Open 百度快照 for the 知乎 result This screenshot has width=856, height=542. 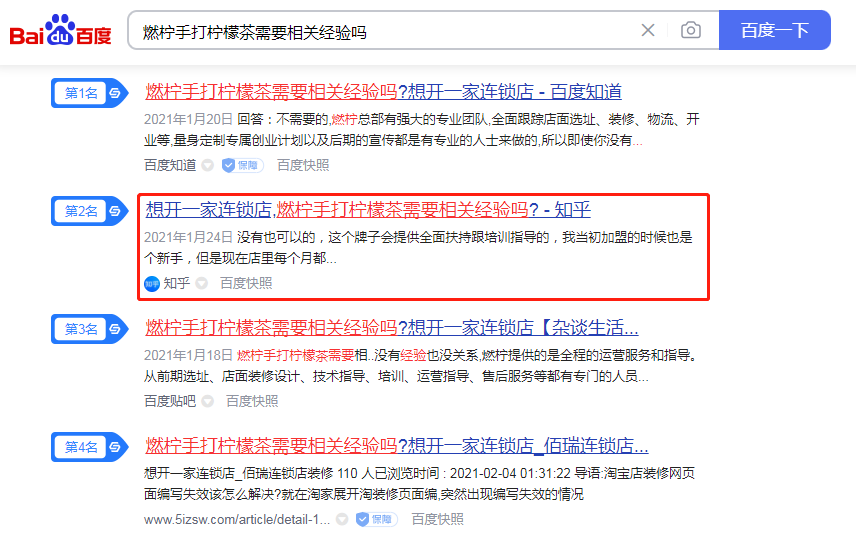coord(246,283)
